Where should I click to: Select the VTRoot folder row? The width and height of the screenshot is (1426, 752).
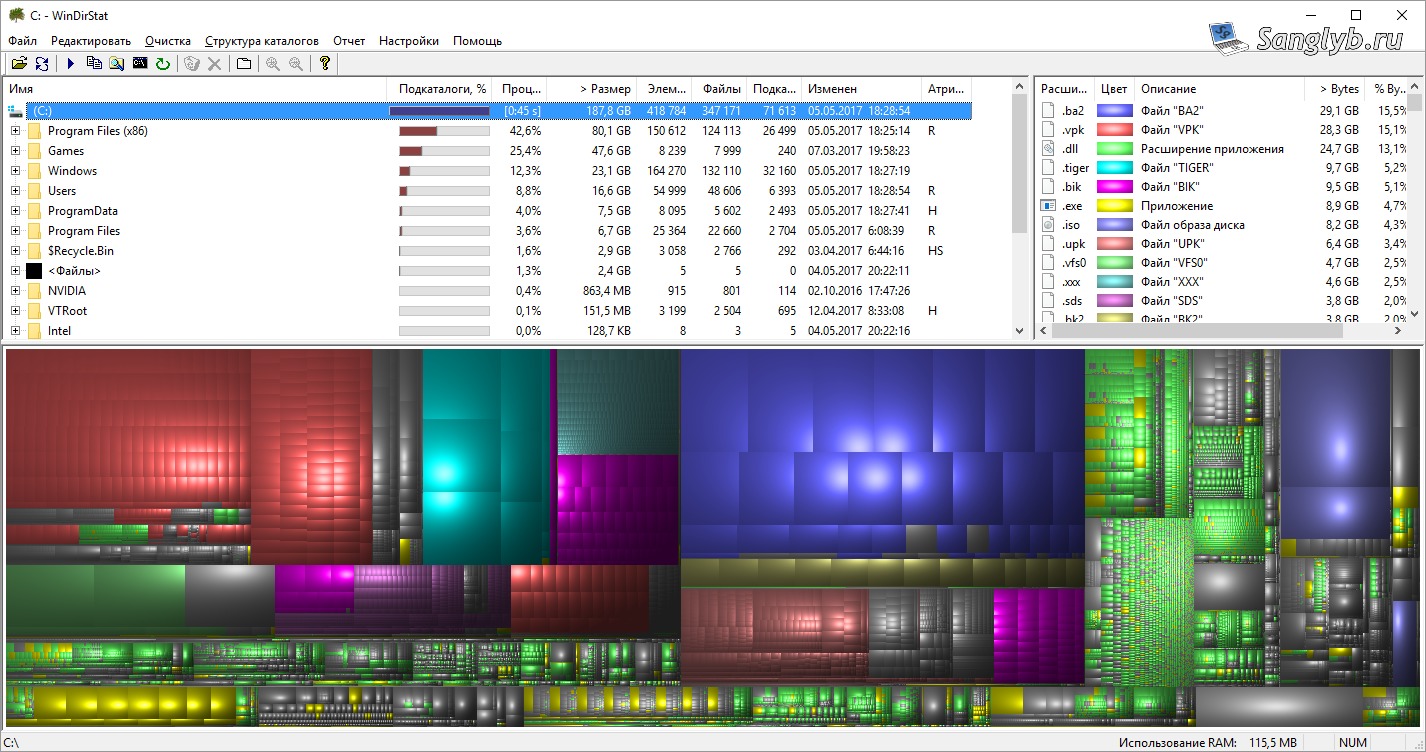click(488, 311)
